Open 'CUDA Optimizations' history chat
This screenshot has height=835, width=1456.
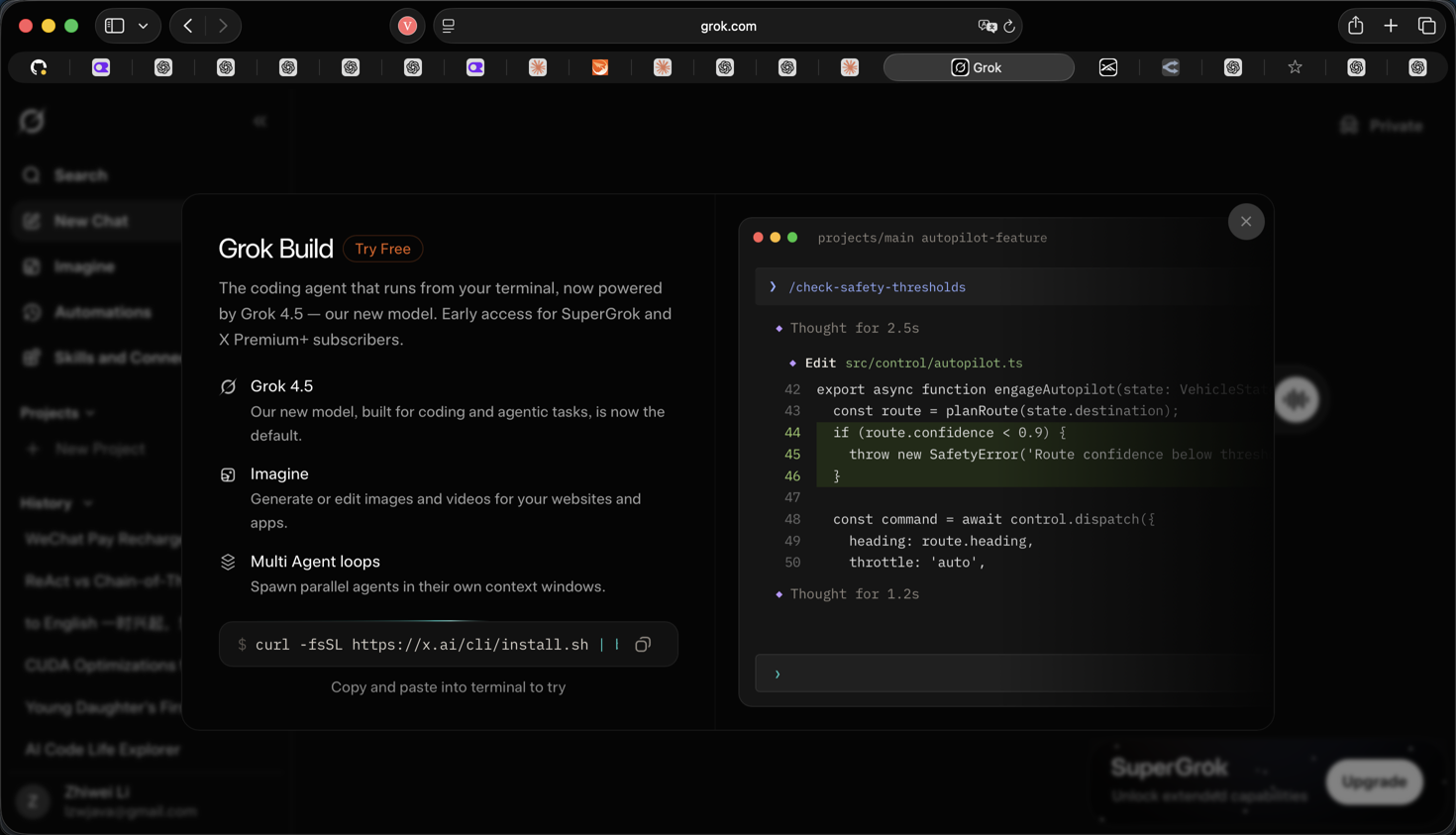click(x=103, y=666)
